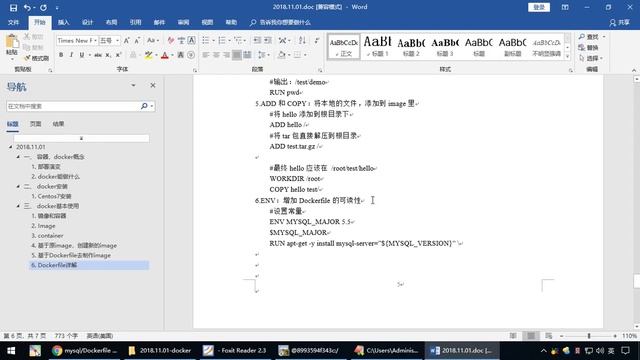
Task: Click the Replace button in Editing group
Action: 589,48
